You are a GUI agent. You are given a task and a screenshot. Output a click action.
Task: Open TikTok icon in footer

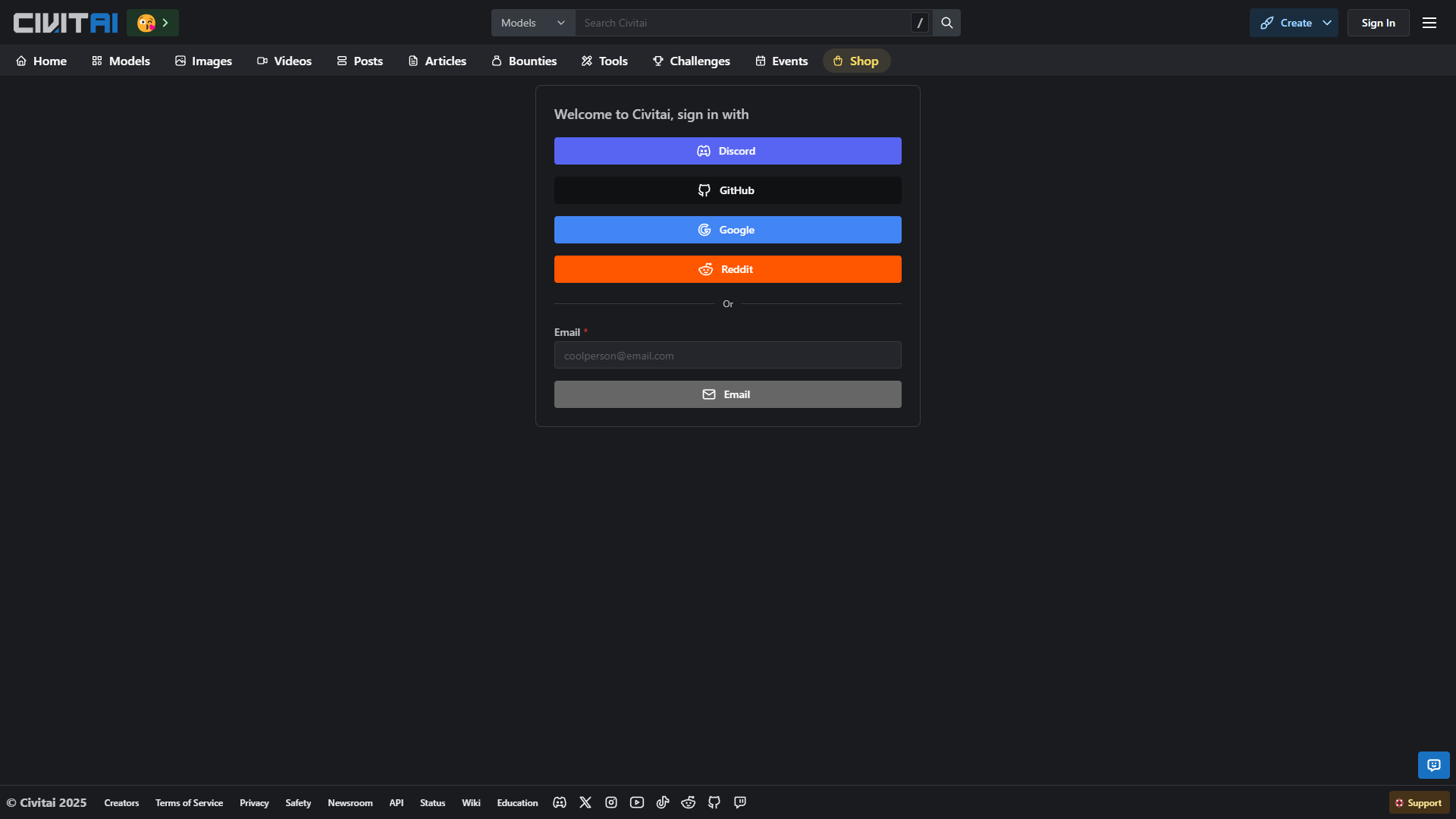(663, 802)
